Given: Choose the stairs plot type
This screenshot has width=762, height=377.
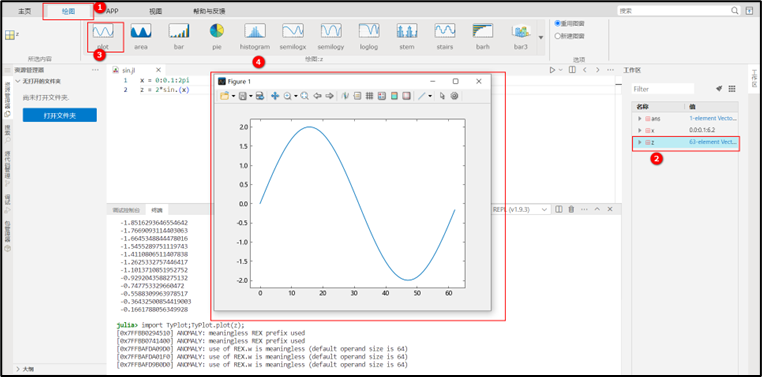Looking at the screenshot, I should 445,36.
